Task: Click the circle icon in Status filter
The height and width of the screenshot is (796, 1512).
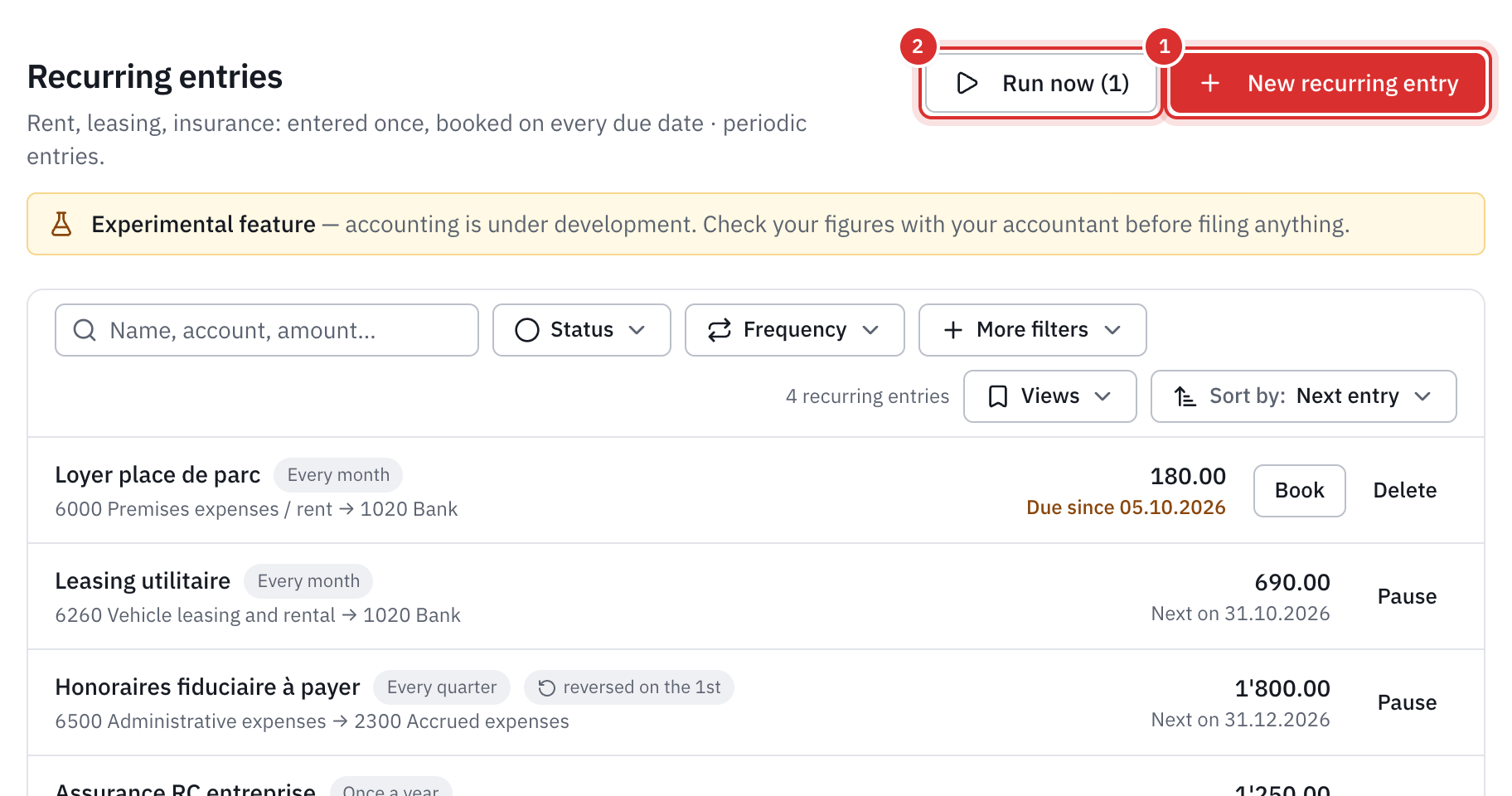Action: (527, 330)
